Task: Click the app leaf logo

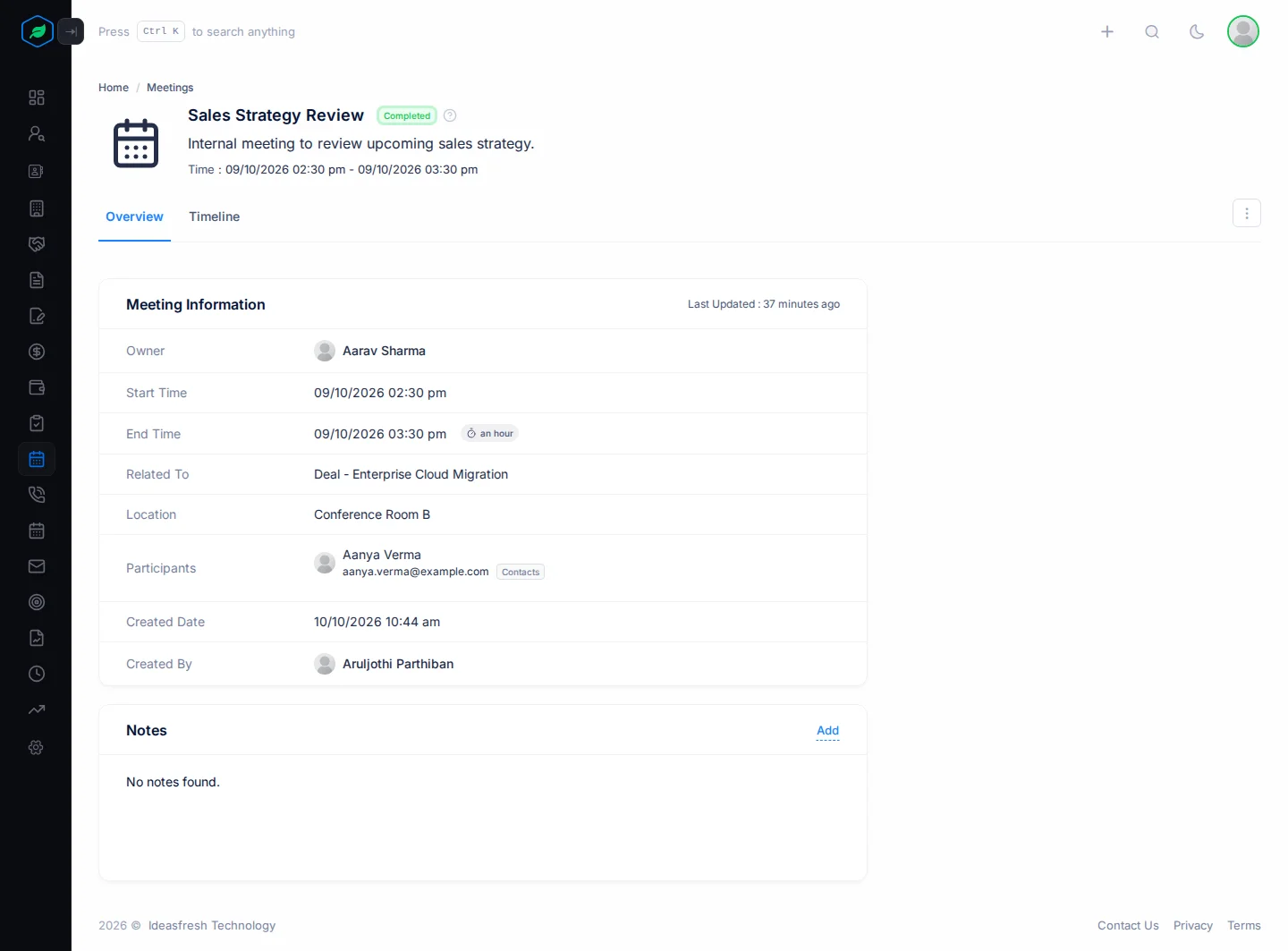Action: 38,31
